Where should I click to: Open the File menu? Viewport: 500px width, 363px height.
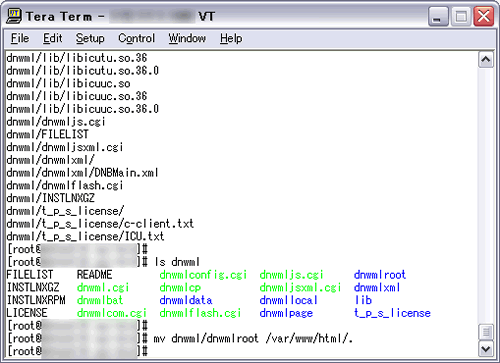(20, 38)
